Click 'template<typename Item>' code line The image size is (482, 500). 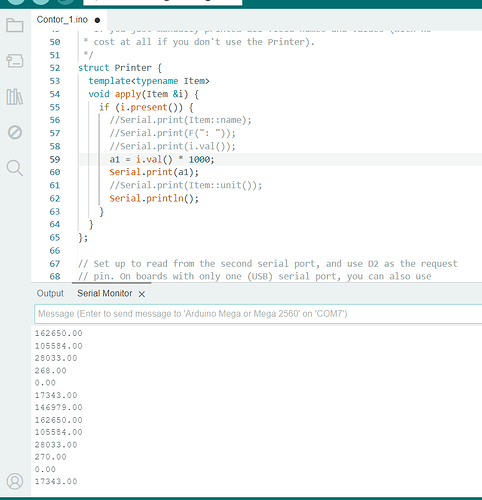pos(149,81)
